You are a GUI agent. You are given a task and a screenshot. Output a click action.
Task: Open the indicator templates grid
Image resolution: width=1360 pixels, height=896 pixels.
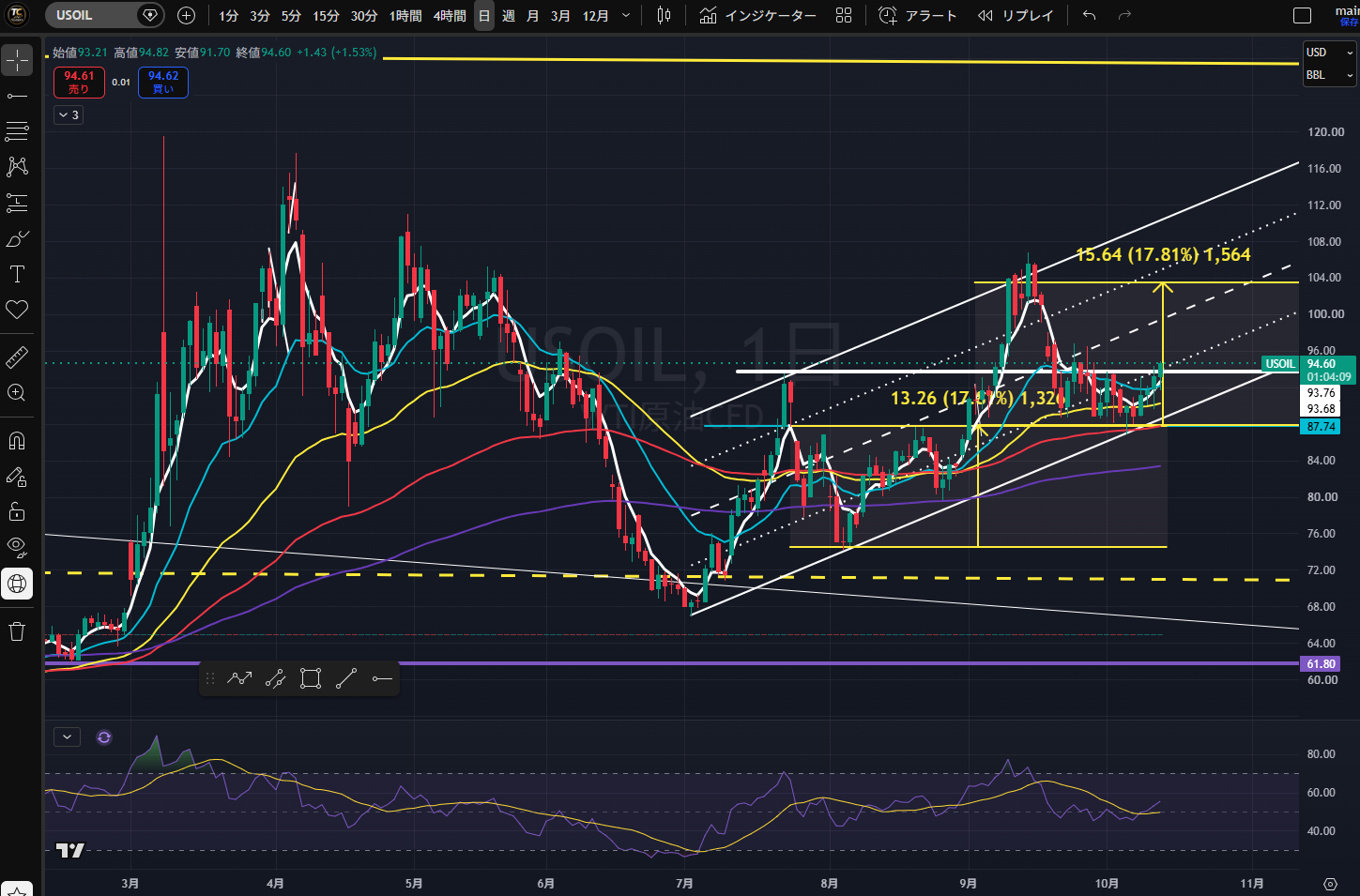tap(844, 15)
